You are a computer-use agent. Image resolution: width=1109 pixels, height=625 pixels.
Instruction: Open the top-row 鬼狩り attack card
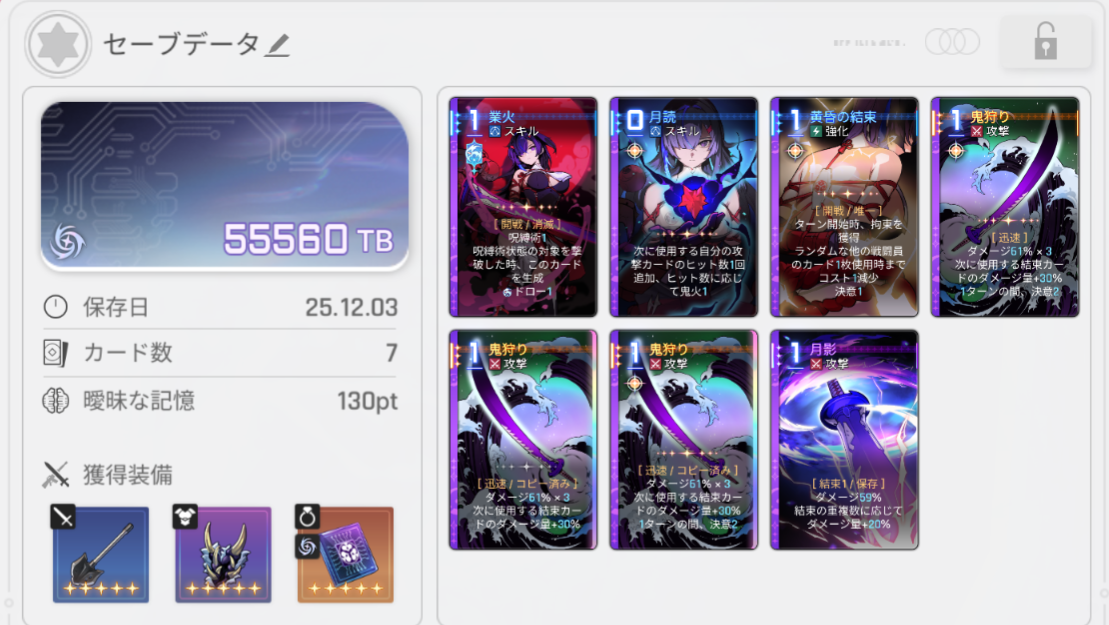pyautogui.click(x=1005, y=207)
